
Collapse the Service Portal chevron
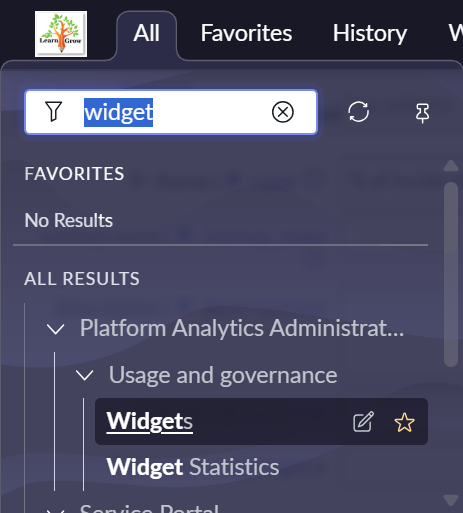pos(55,510)
